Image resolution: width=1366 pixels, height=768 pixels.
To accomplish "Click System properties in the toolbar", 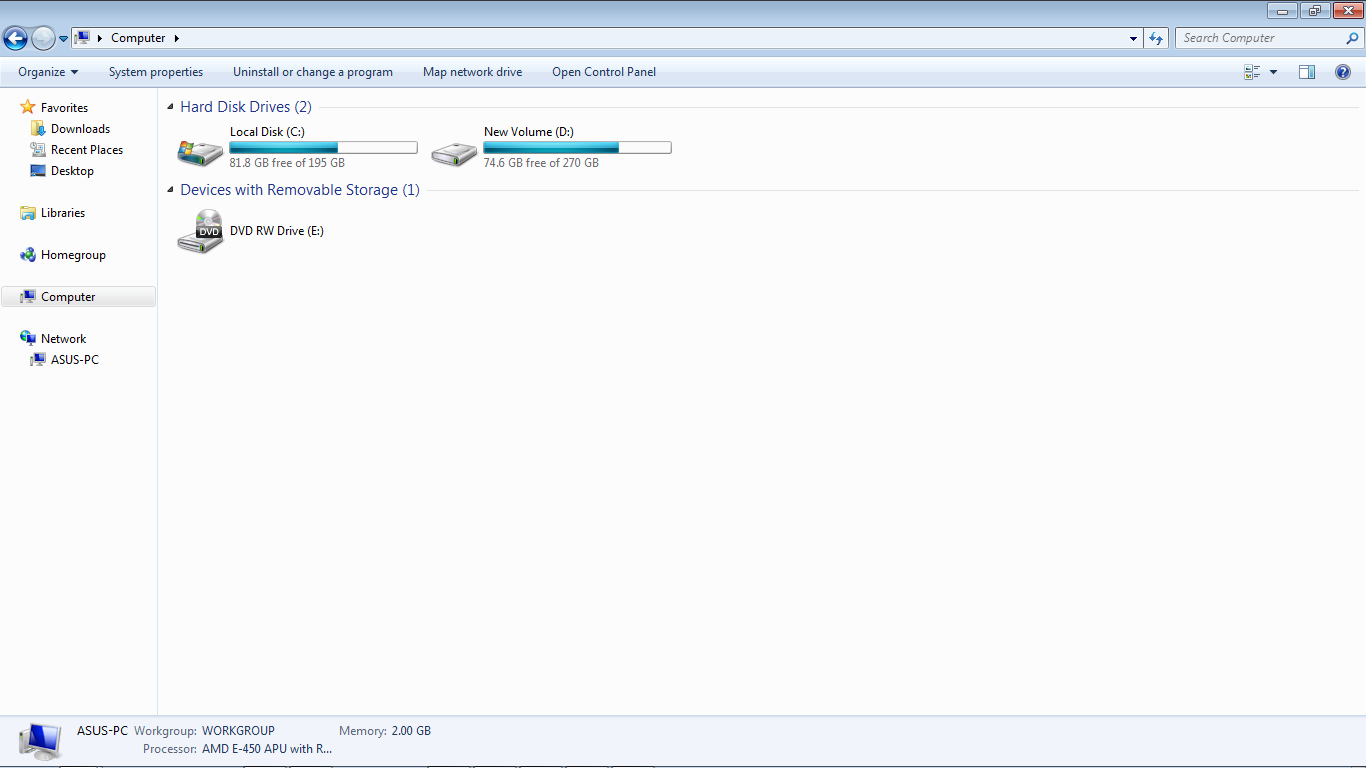I will tap(156, 71).
